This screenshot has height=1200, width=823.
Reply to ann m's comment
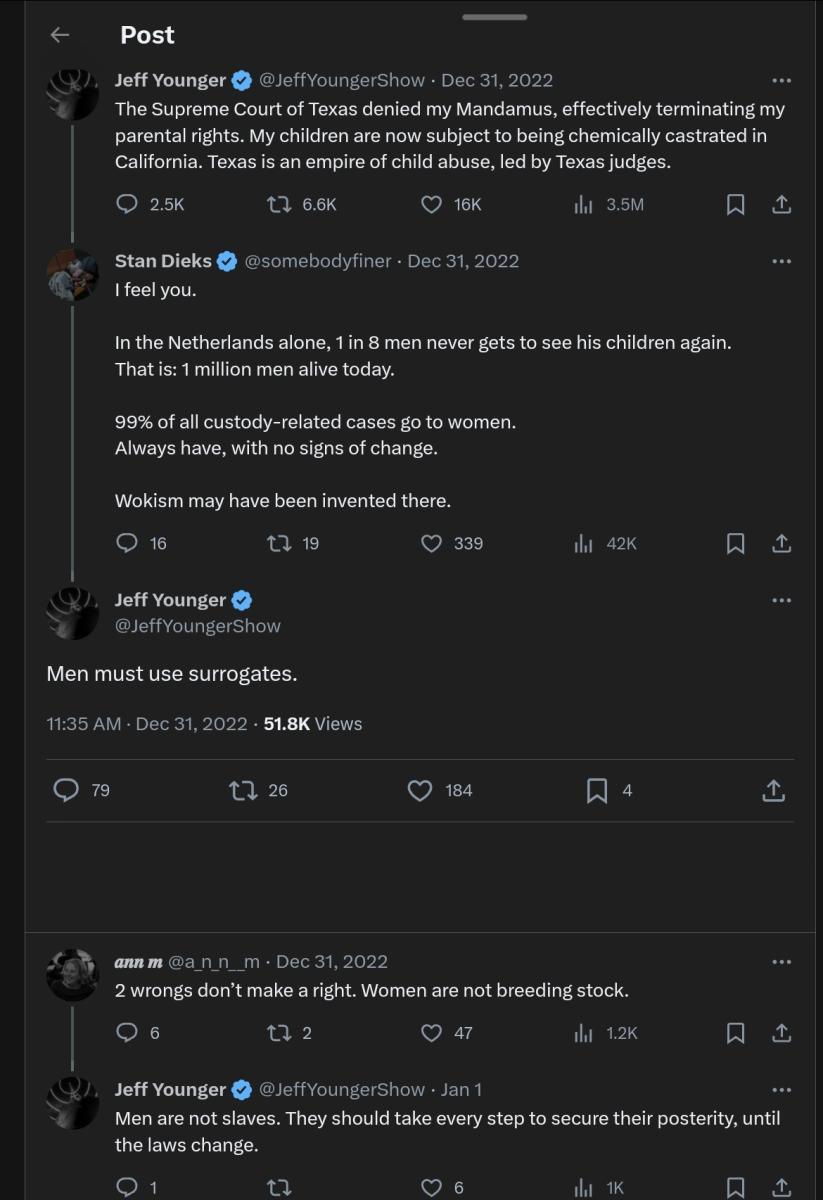[x=127, y=1033]
